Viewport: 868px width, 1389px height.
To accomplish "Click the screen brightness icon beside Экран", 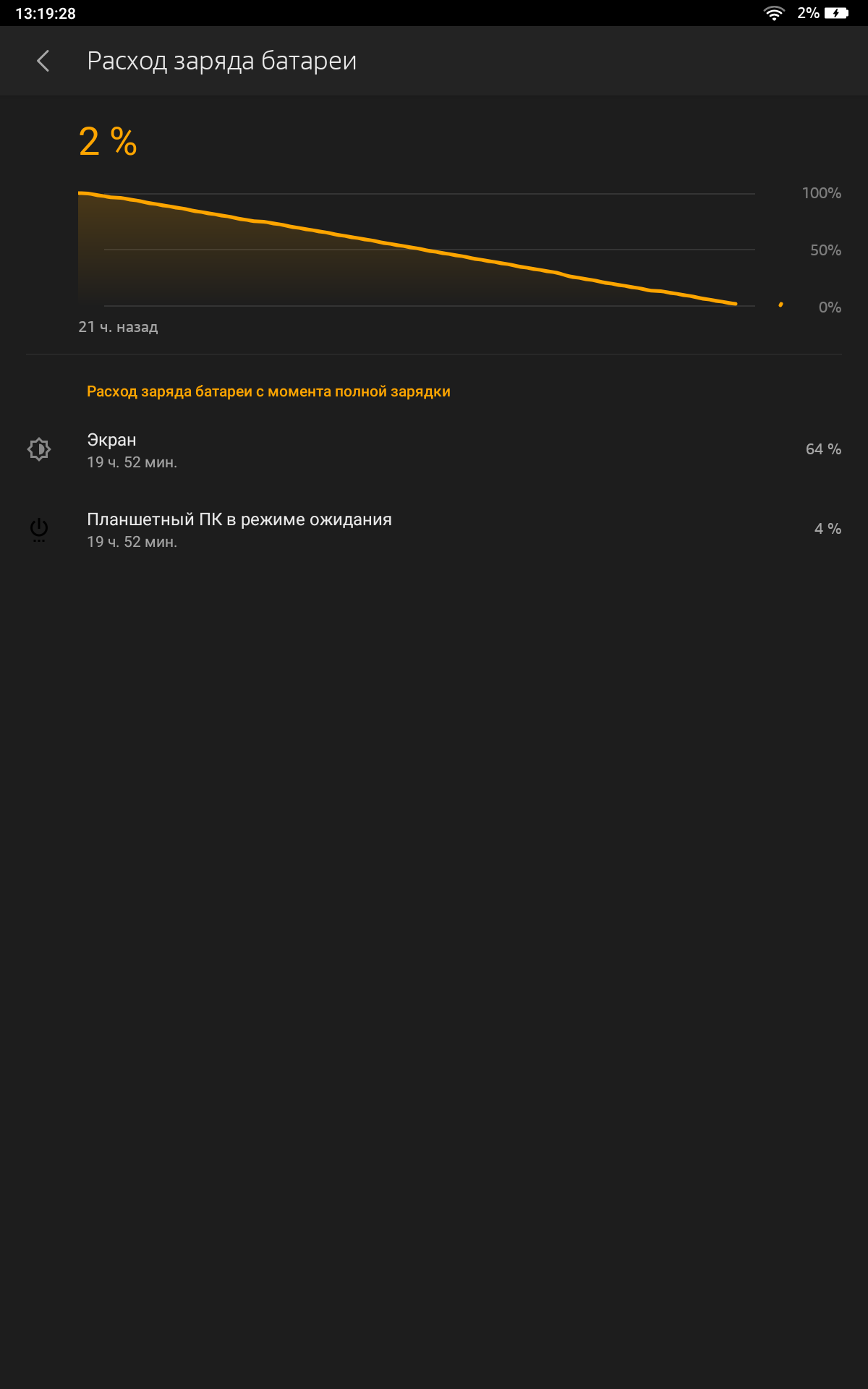I will 39,449.
